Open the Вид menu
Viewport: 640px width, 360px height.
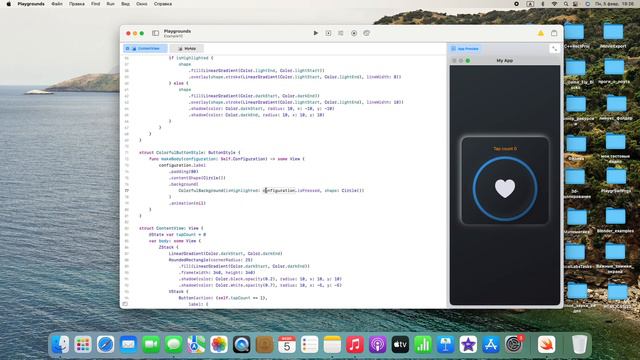click(125, 4)
